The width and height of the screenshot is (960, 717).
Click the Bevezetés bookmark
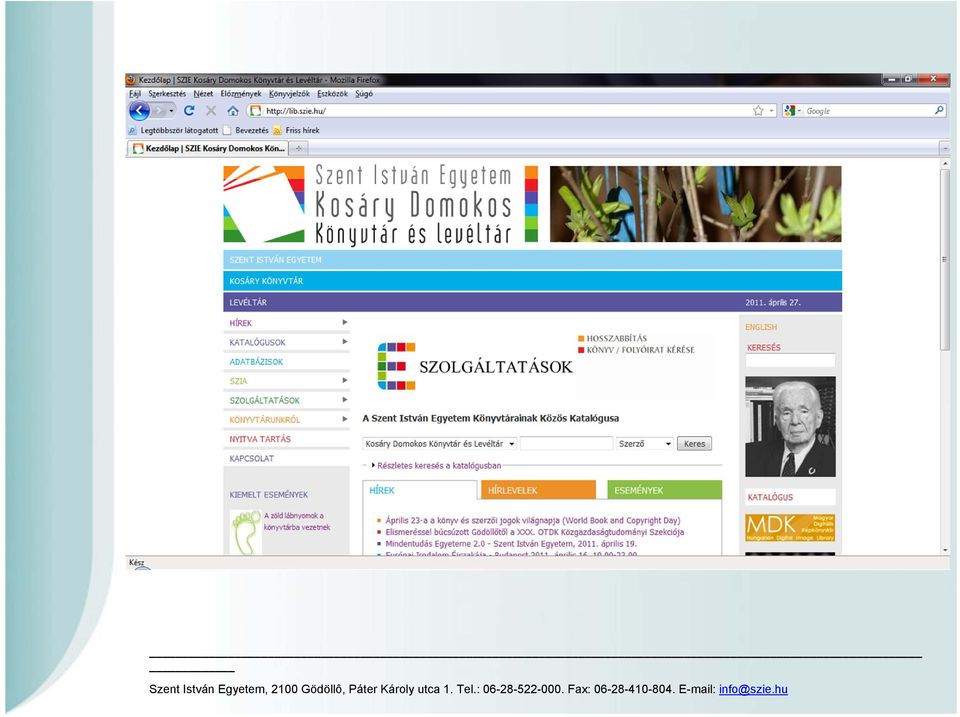coord(246,130)
